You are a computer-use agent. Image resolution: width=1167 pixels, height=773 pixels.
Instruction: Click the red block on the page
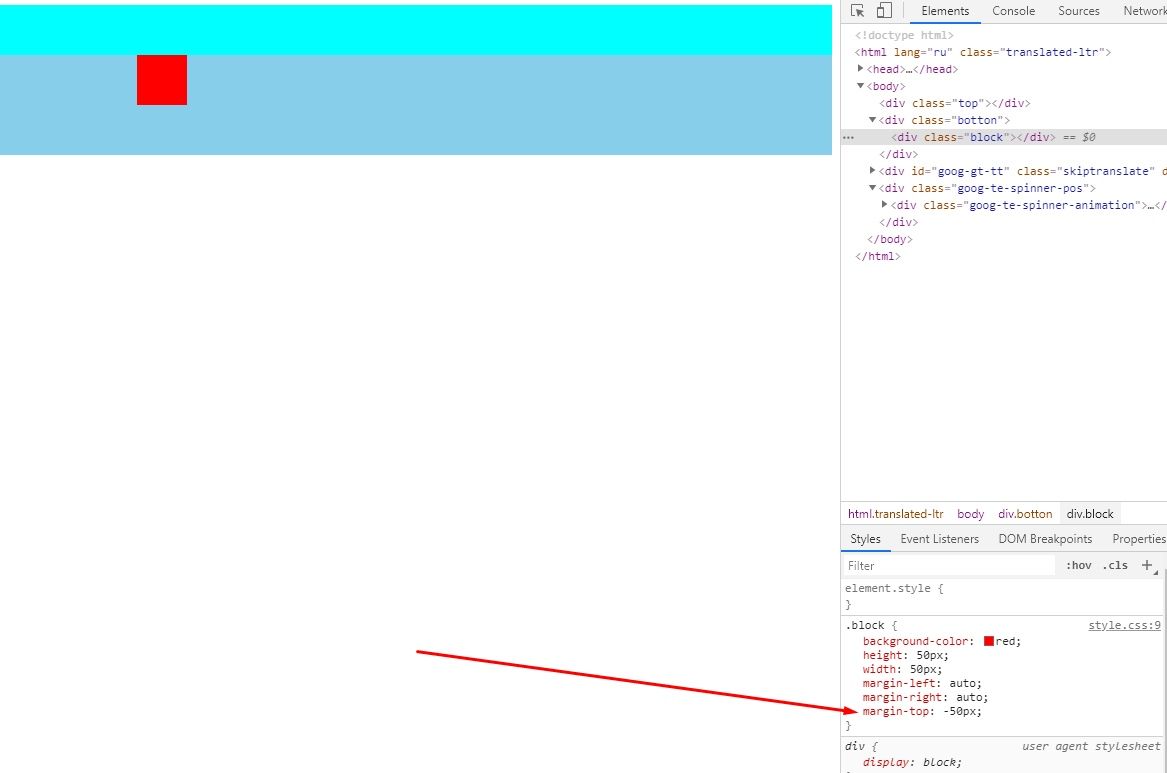[162, 80]
